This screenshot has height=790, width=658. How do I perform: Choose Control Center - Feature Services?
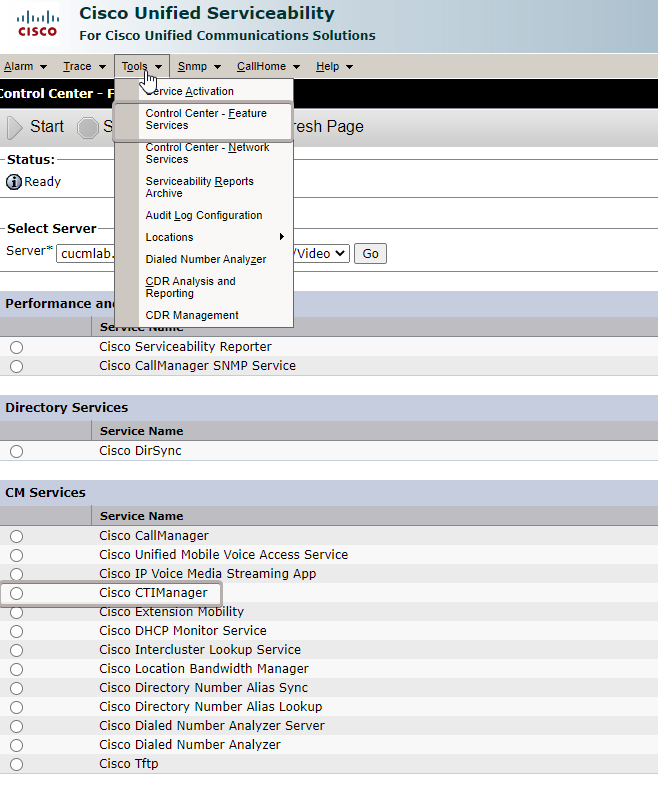(x=205, y=120)
